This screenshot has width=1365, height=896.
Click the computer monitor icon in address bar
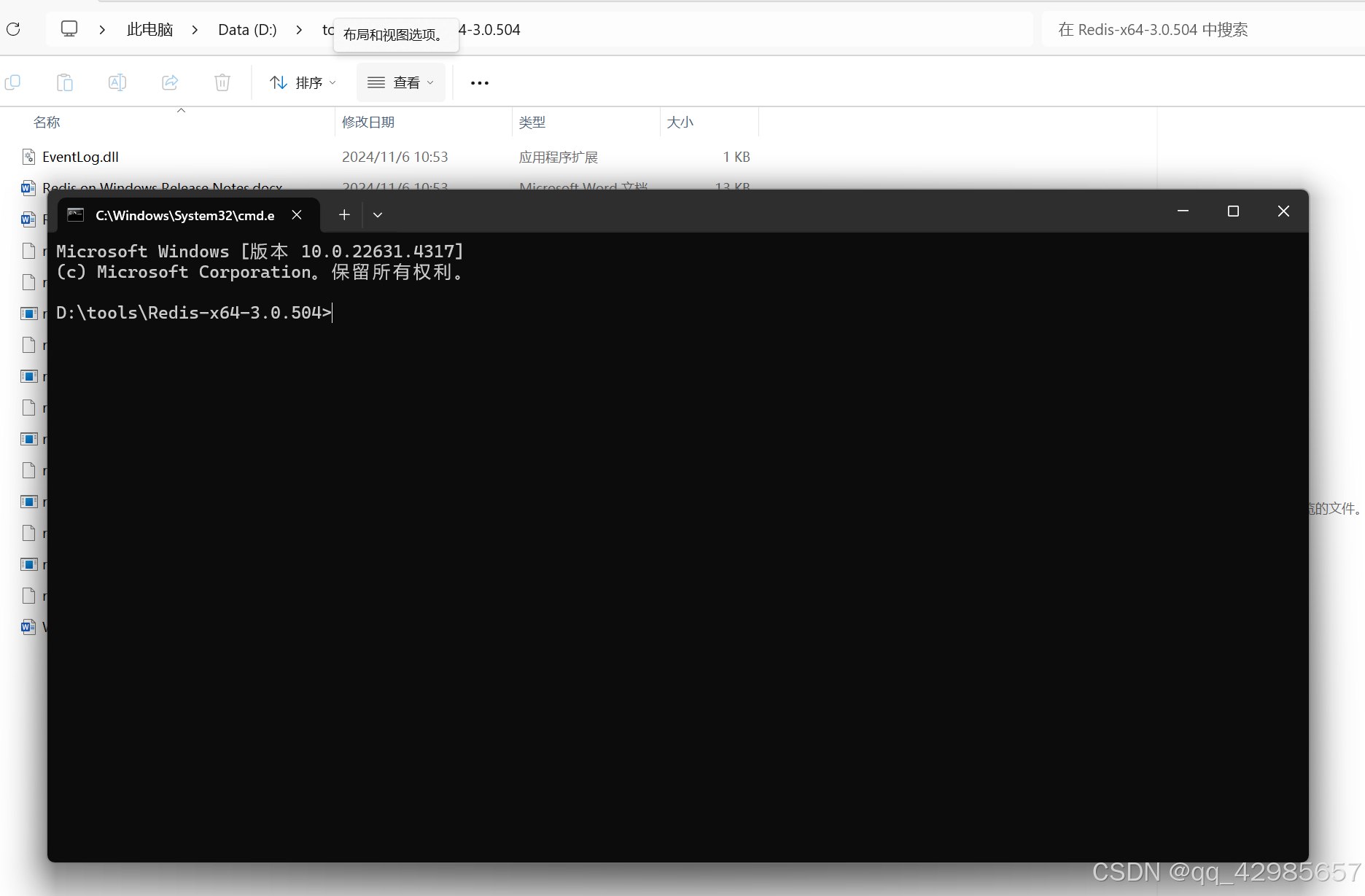pyautogui.click(x=69, y=29)
